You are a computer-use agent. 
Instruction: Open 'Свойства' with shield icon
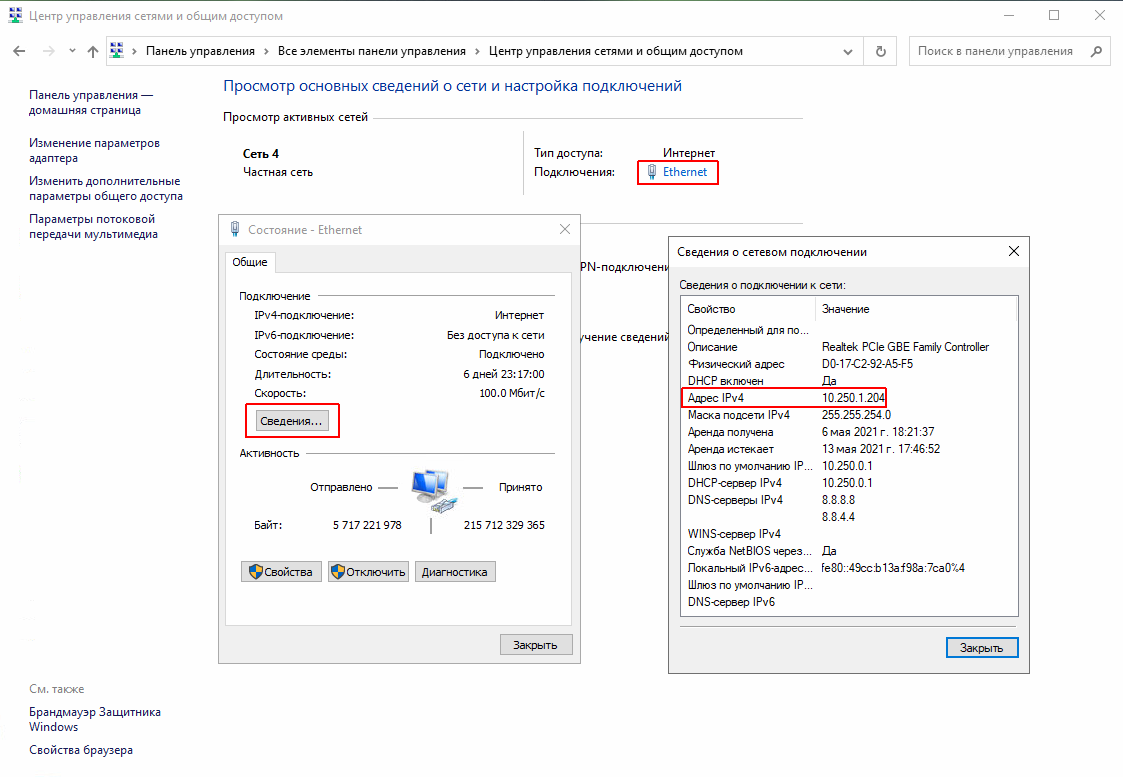281,571
